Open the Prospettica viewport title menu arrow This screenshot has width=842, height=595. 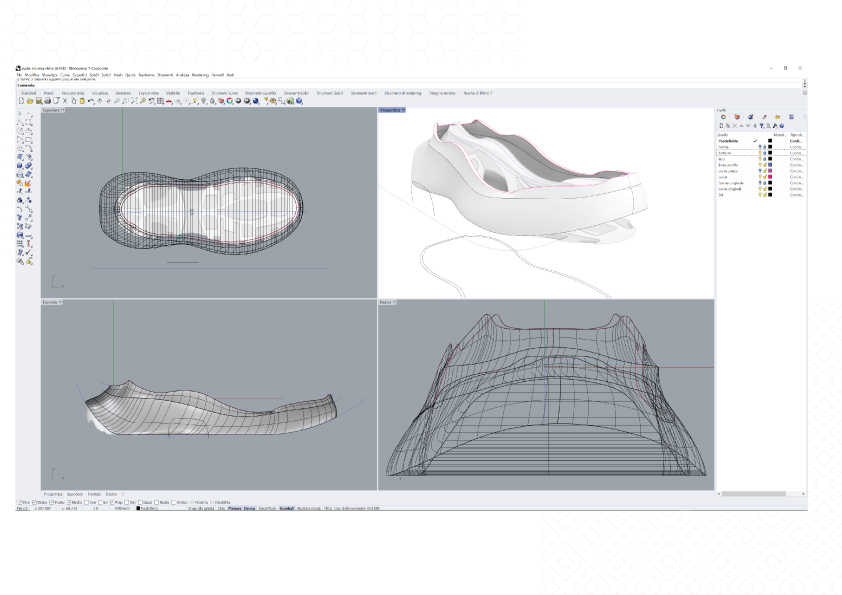[x=403, y=110]
